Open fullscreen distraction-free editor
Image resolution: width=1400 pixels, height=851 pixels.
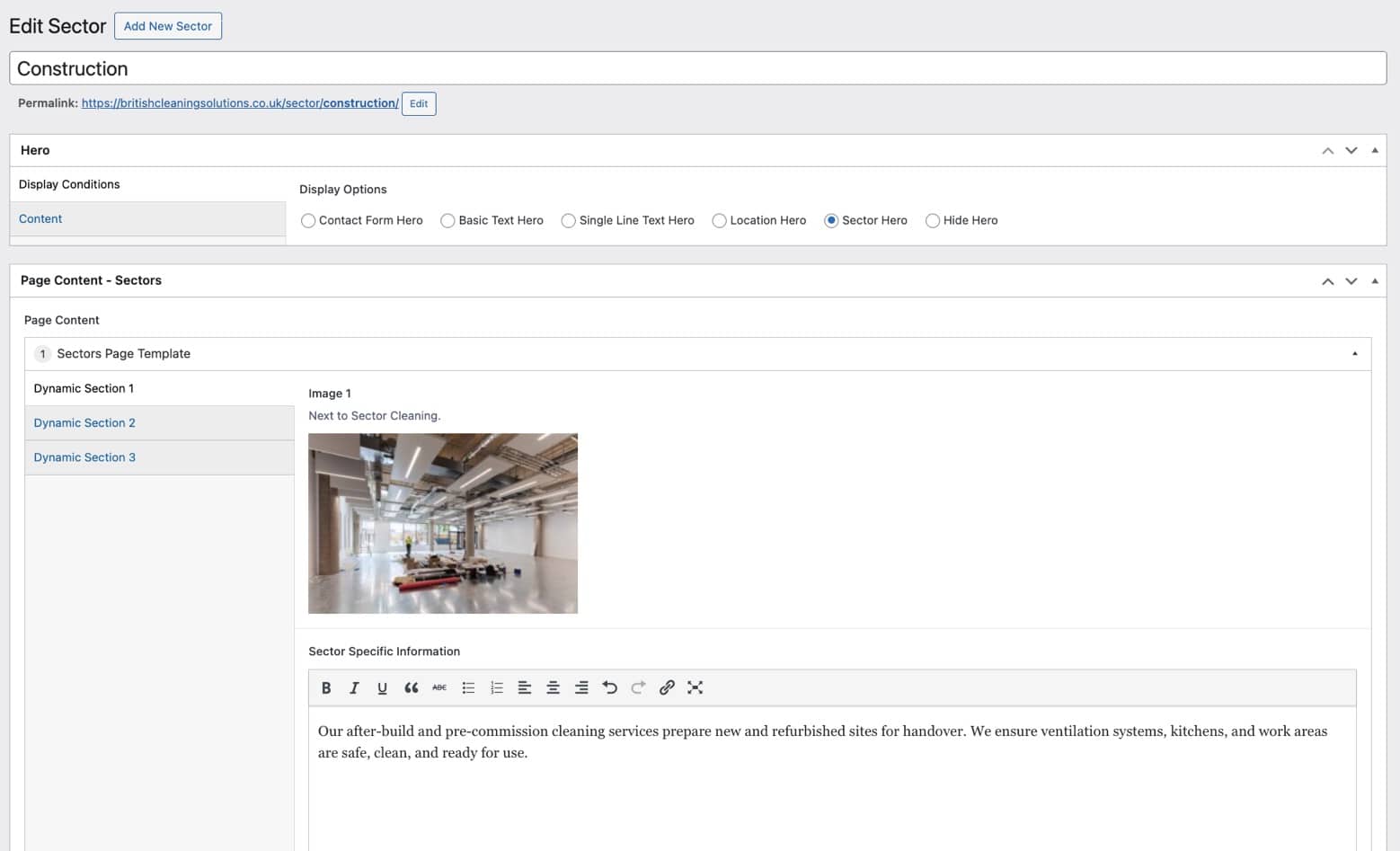[x=695, y=687]
